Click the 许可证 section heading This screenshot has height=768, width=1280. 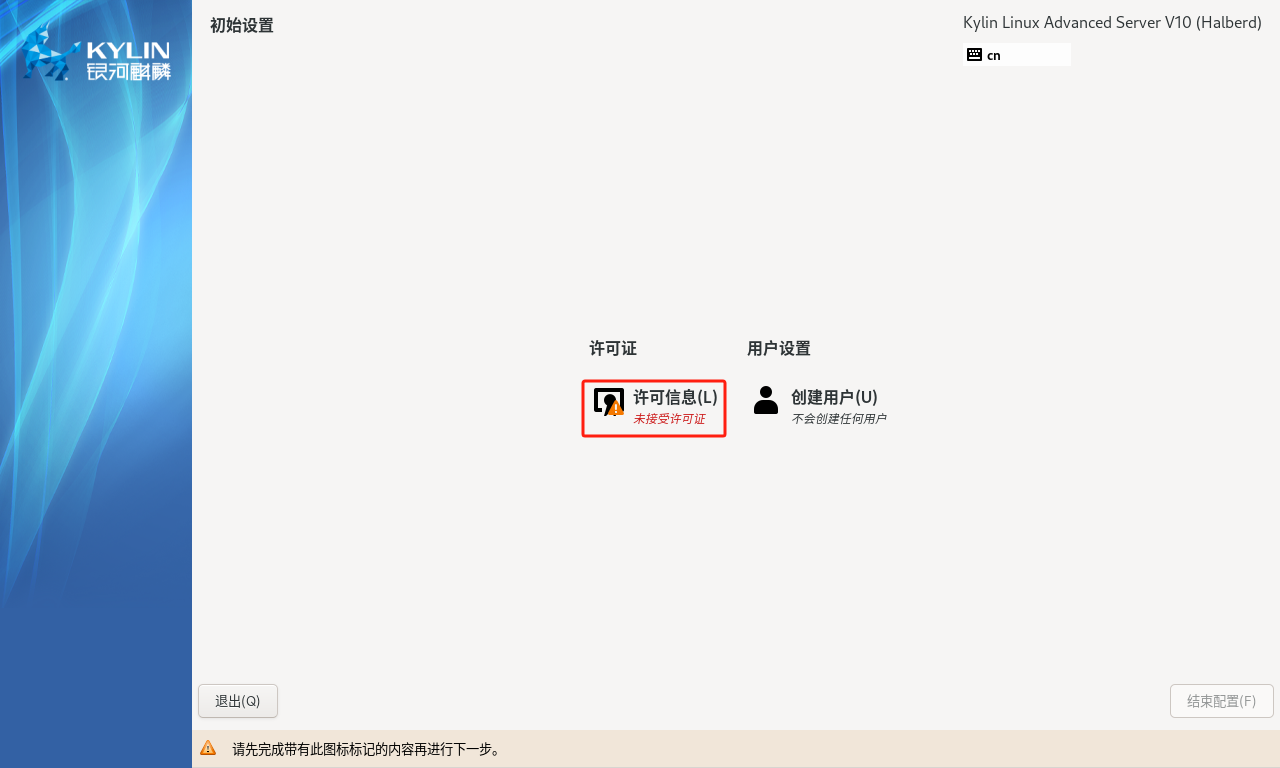[x=613, y=349]
